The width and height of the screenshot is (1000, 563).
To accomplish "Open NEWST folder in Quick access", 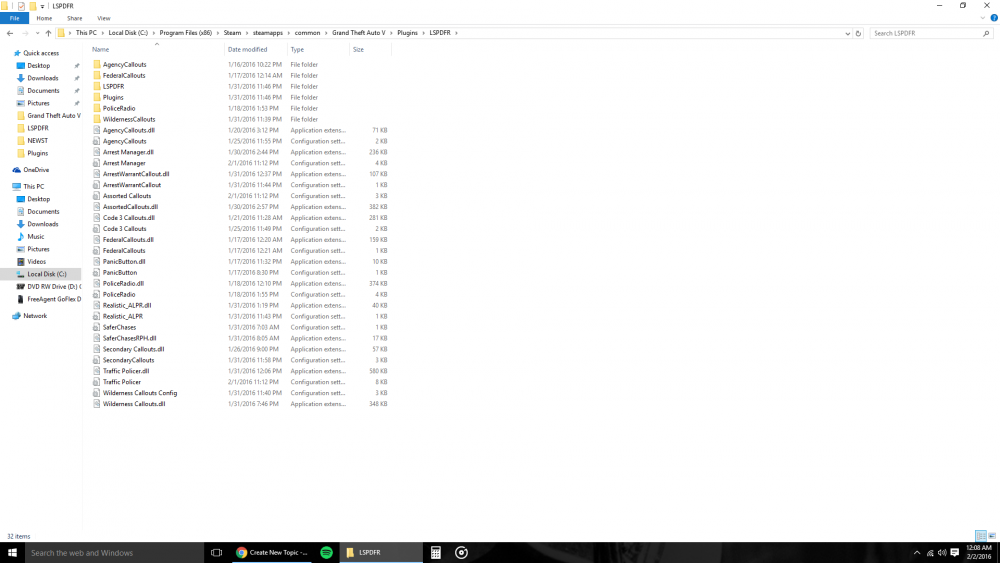I will 37,141.
